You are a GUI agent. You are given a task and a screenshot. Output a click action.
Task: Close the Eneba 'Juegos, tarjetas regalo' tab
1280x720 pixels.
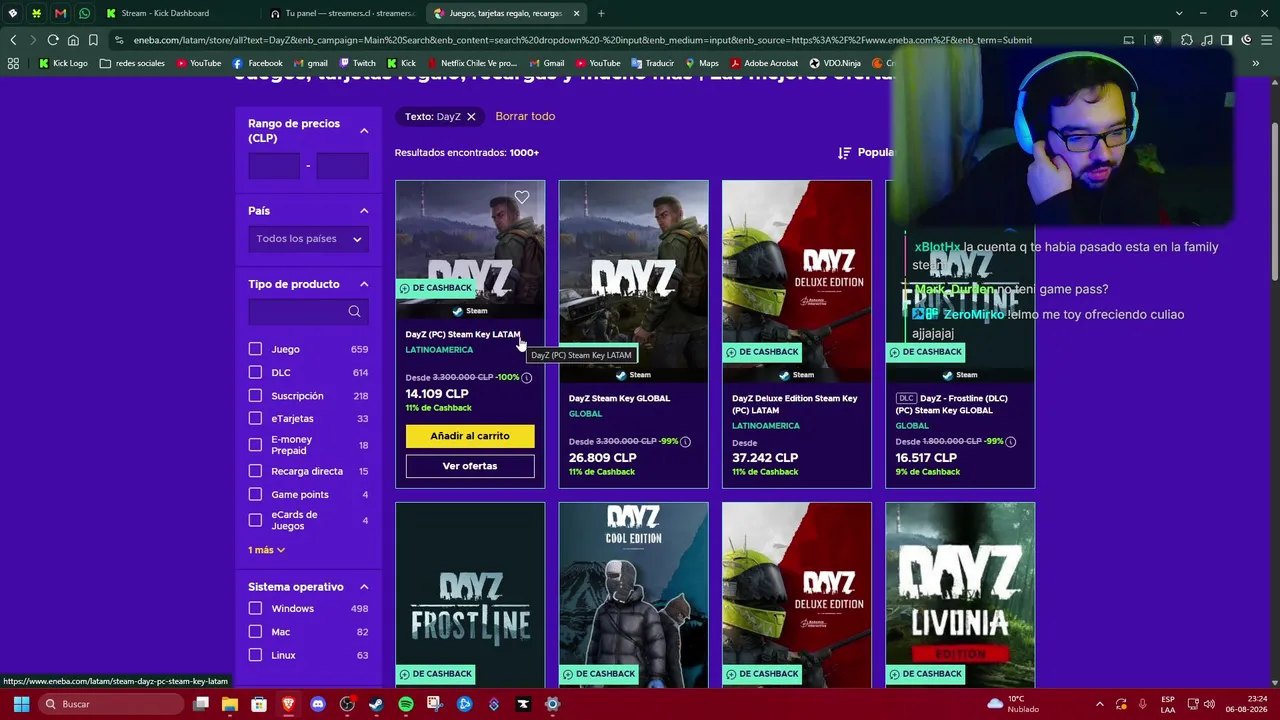pos(577,13)
